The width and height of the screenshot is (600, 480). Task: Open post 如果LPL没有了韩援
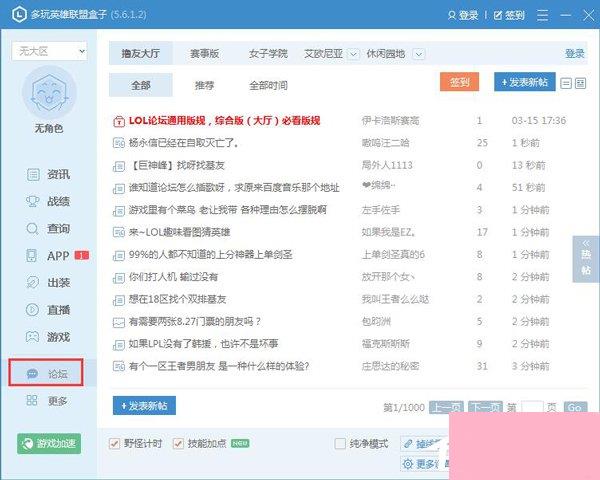(203, 344)
